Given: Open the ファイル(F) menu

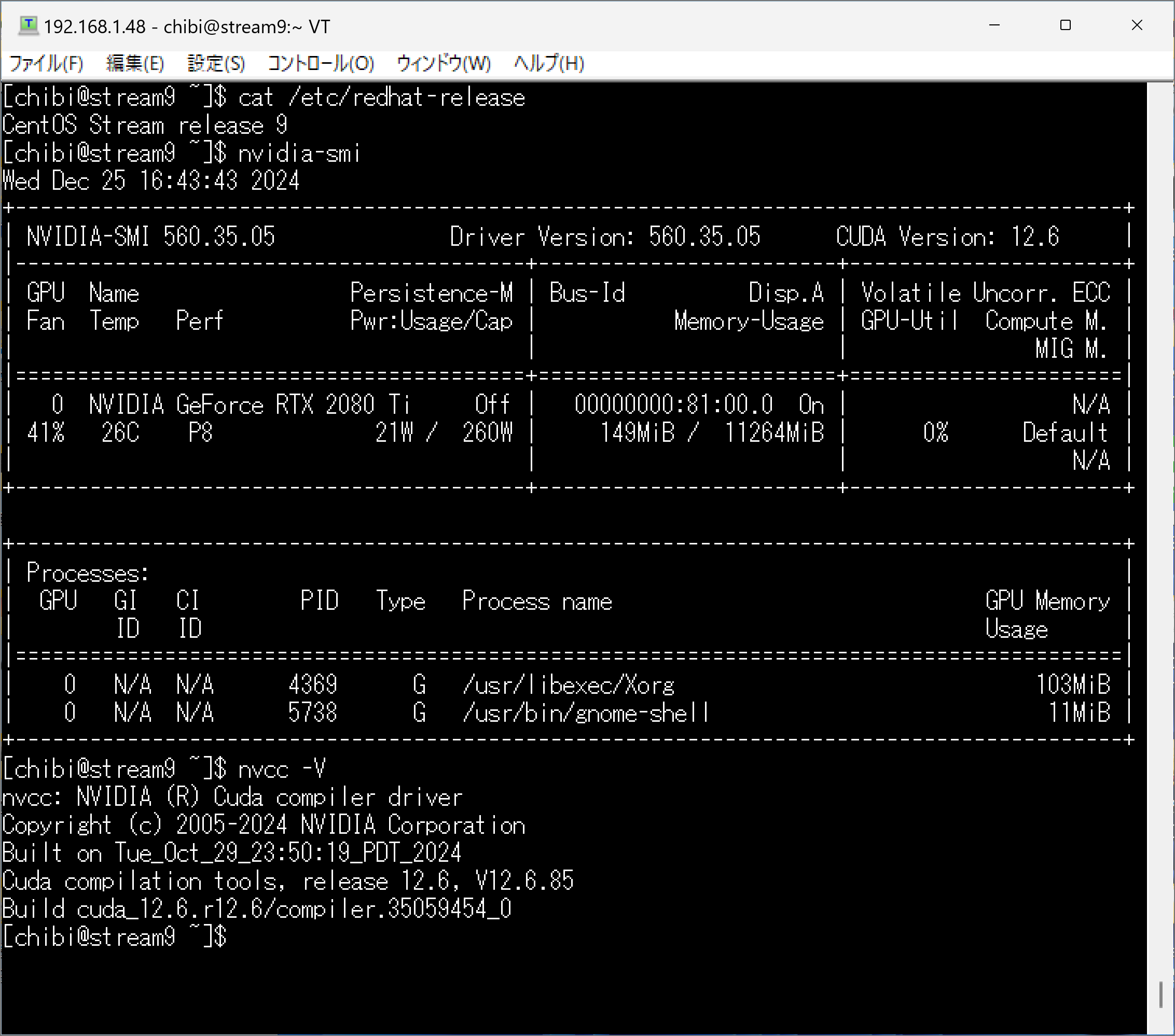Looking at the screenshot, I should [47, 63].
